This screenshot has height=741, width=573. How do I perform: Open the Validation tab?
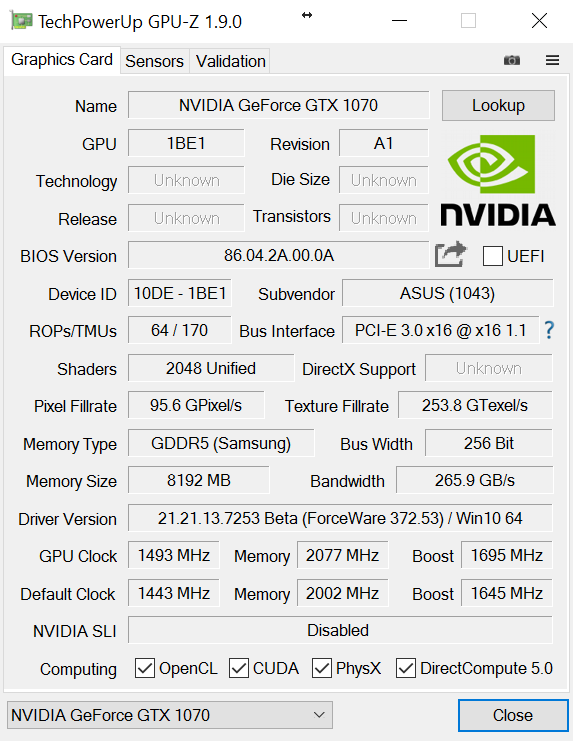[231, 61]
